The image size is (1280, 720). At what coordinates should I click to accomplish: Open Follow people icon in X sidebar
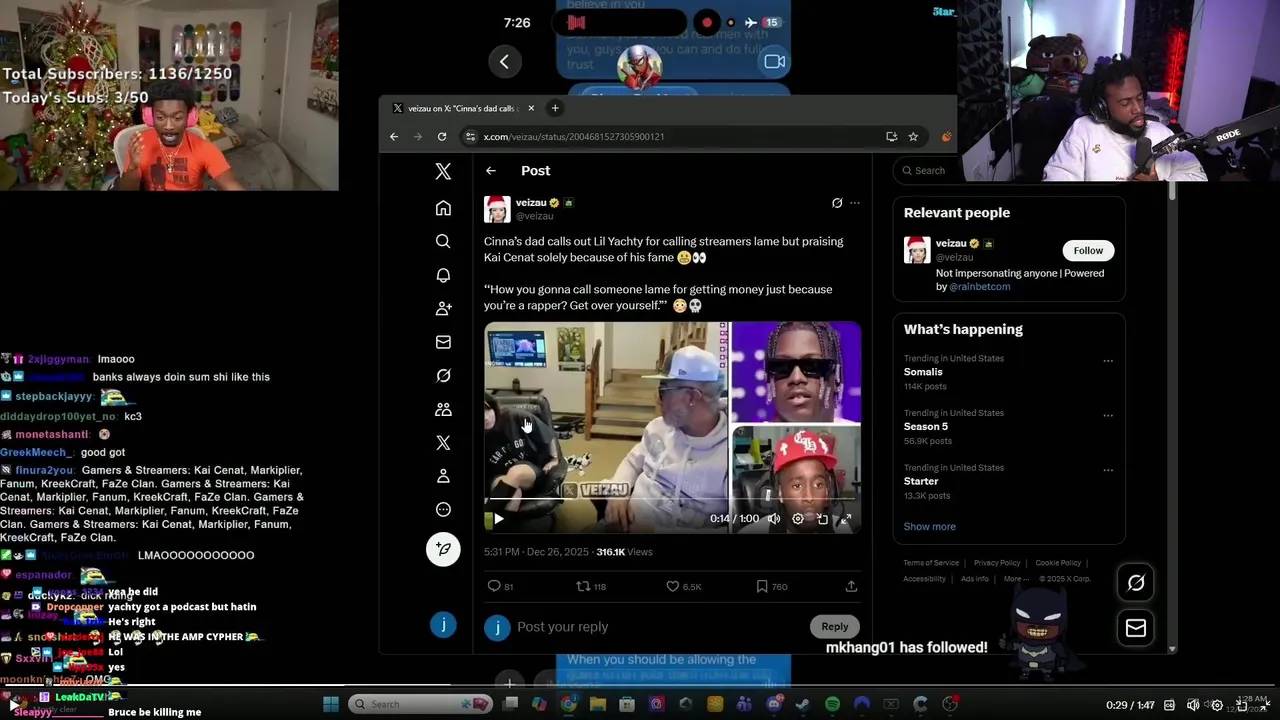443,309
